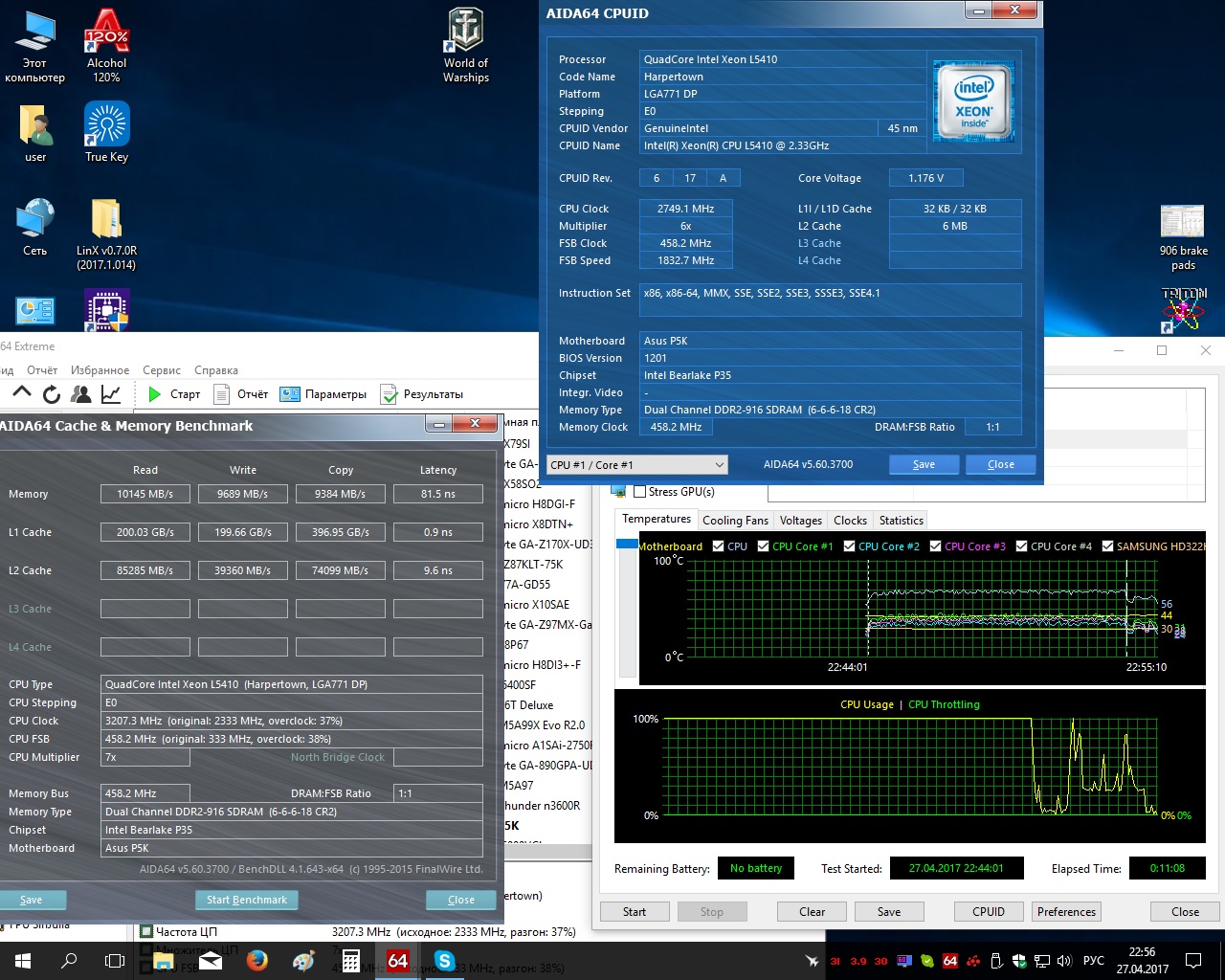Open the Mail envelope taskbar icon
The image size is (1225, 980).
[211, 961]
